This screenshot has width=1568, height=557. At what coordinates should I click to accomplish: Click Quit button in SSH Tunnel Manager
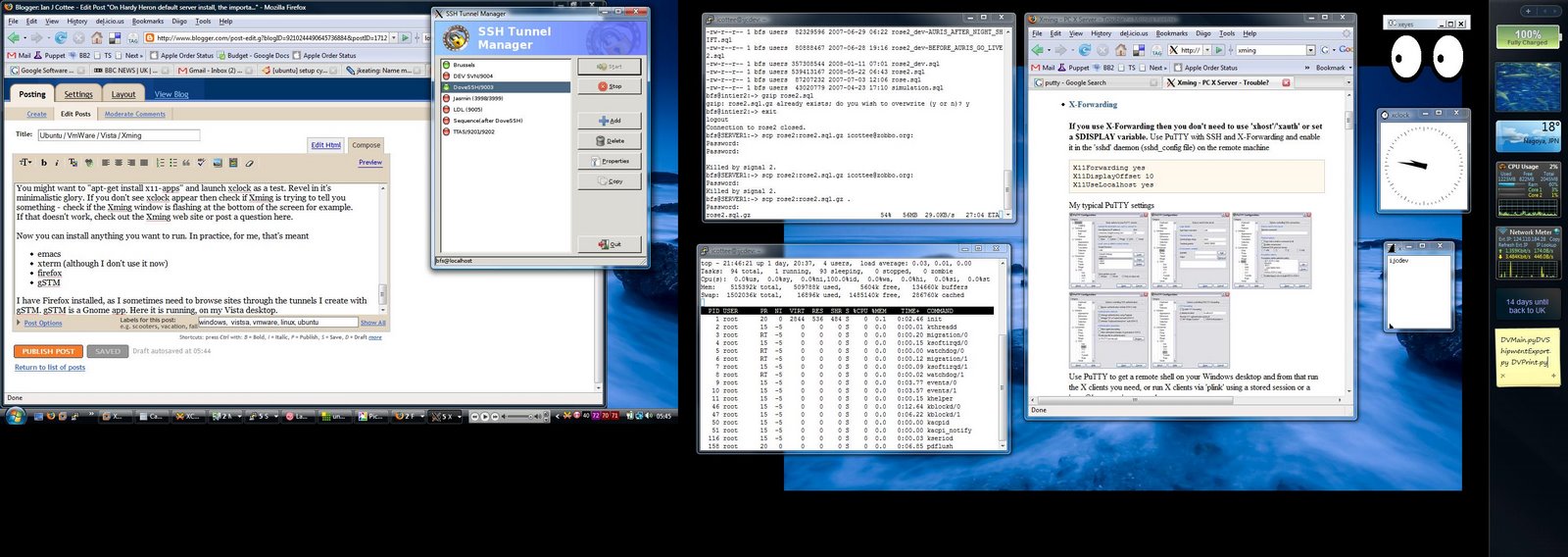tap(609, 244)
